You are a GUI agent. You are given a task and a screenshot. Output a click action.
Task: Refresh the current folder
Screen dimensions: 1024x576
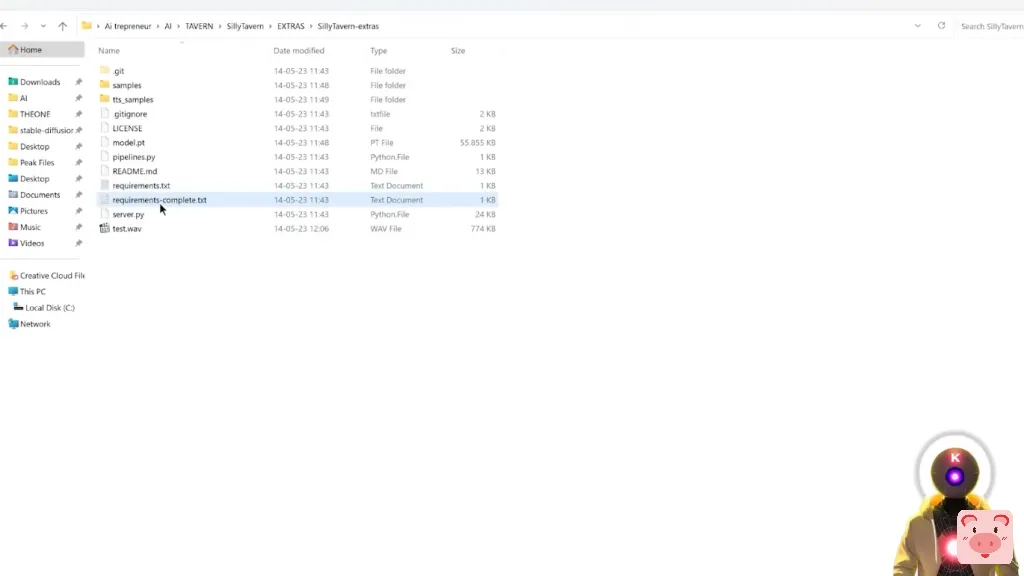[941, 26]
